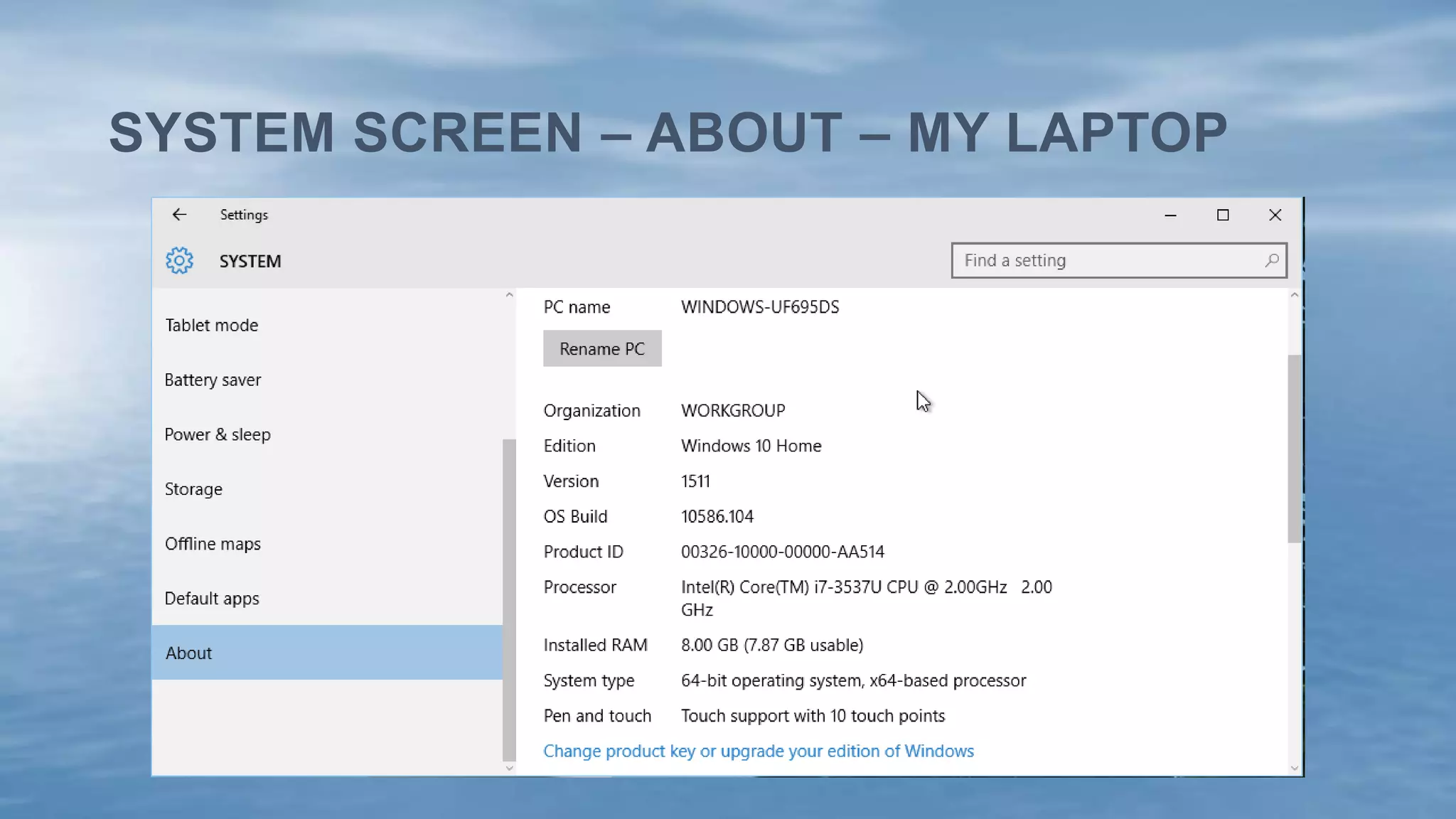Select the About category

pyautogui.click(x=327, y=653)
